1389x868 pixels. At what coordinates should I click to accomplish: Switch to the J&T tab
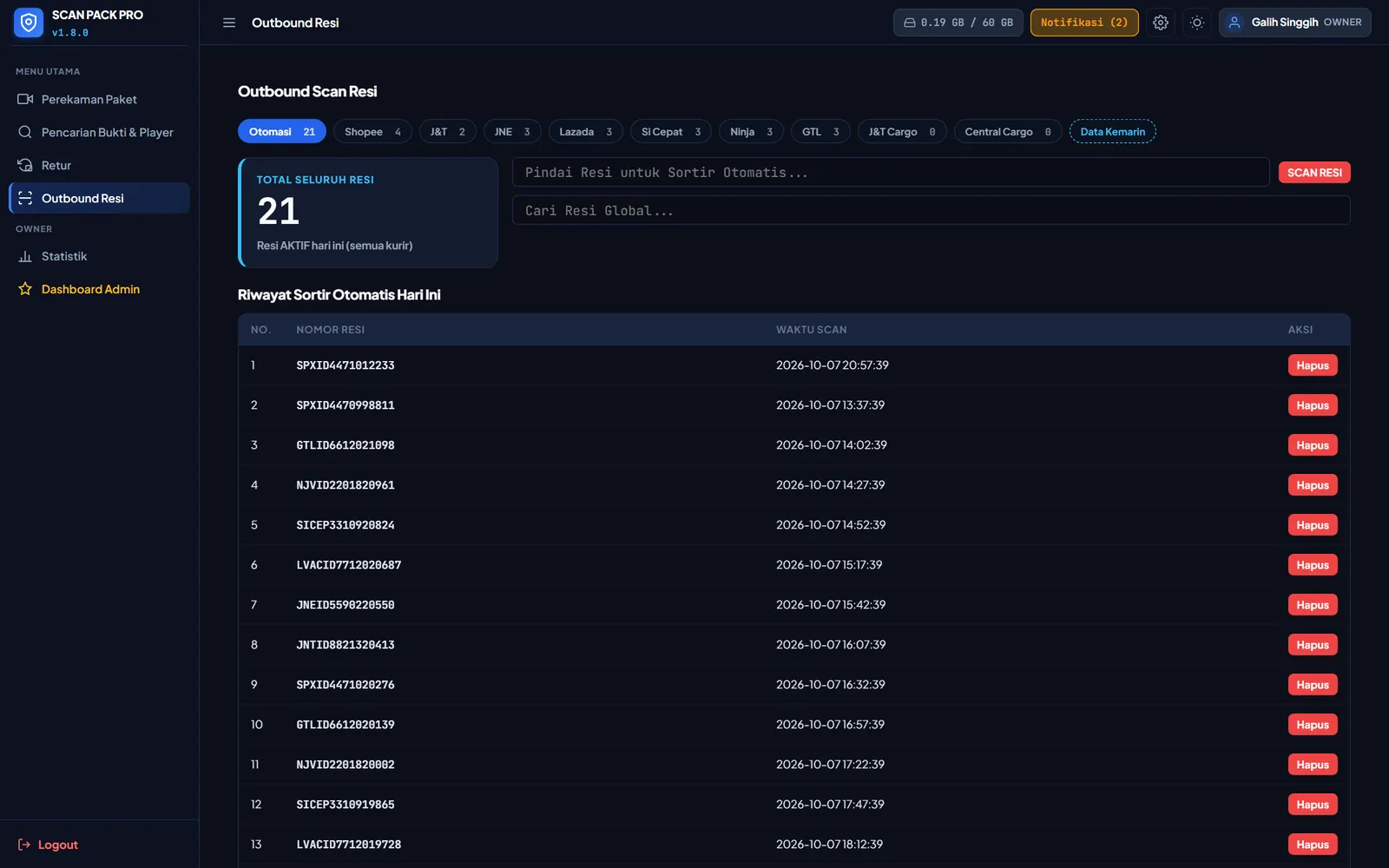click(x=448, y=131)
